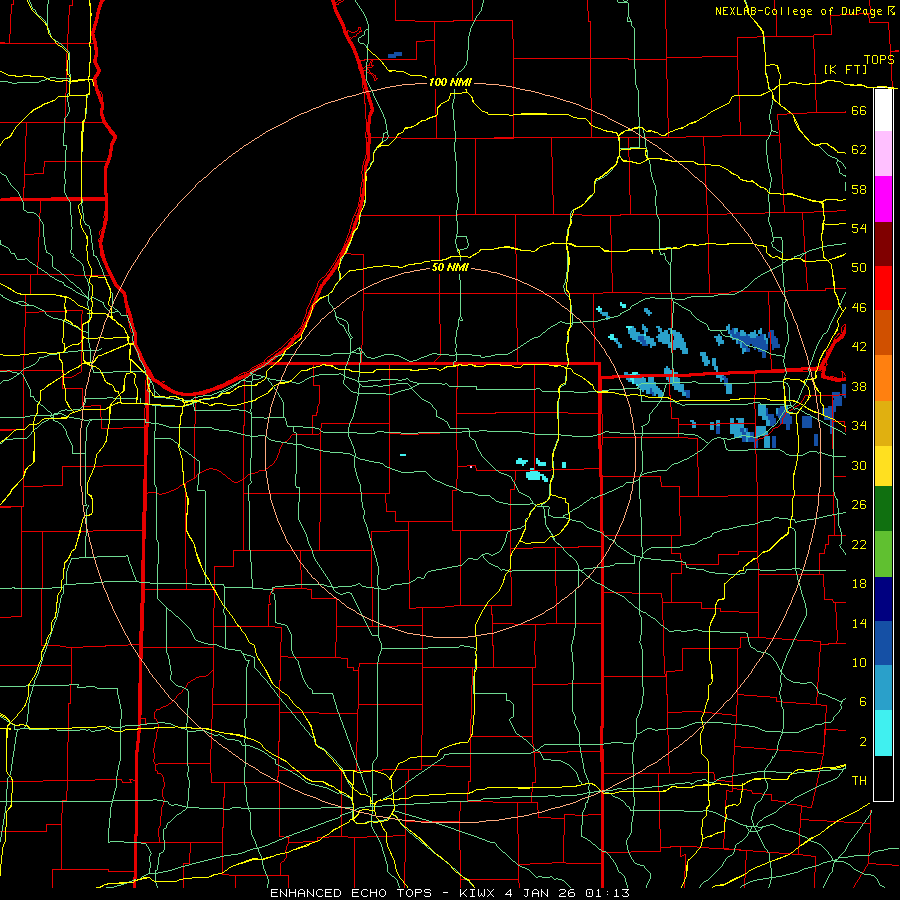Image resolution: width=900 pixels, height=900 pixels.
Task: Pick the gold mustard legend swatch
Action: pyautogui.click(x=883, y=423)
